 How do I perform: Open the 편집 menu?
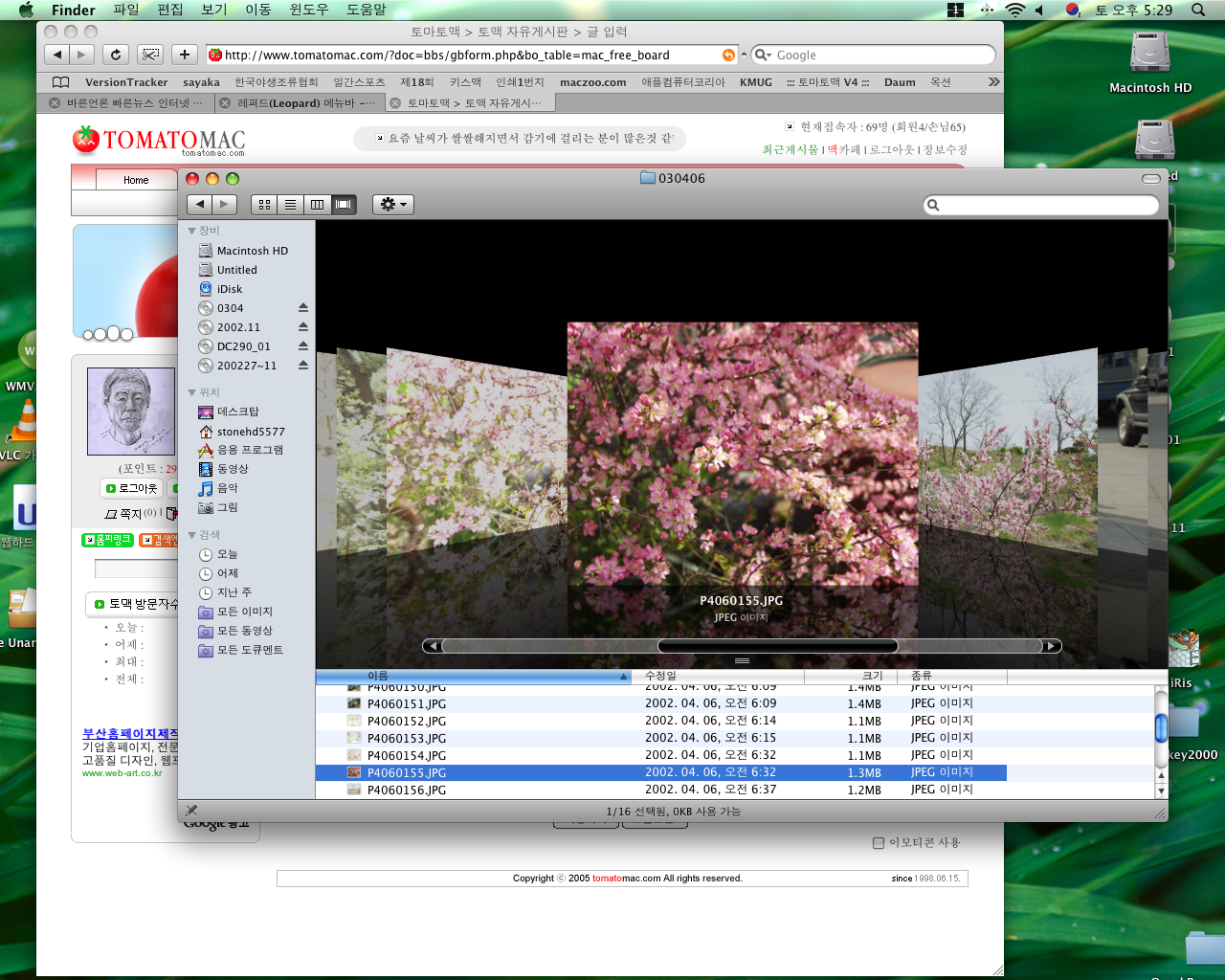pyautogui.click(x=169, y=10)
